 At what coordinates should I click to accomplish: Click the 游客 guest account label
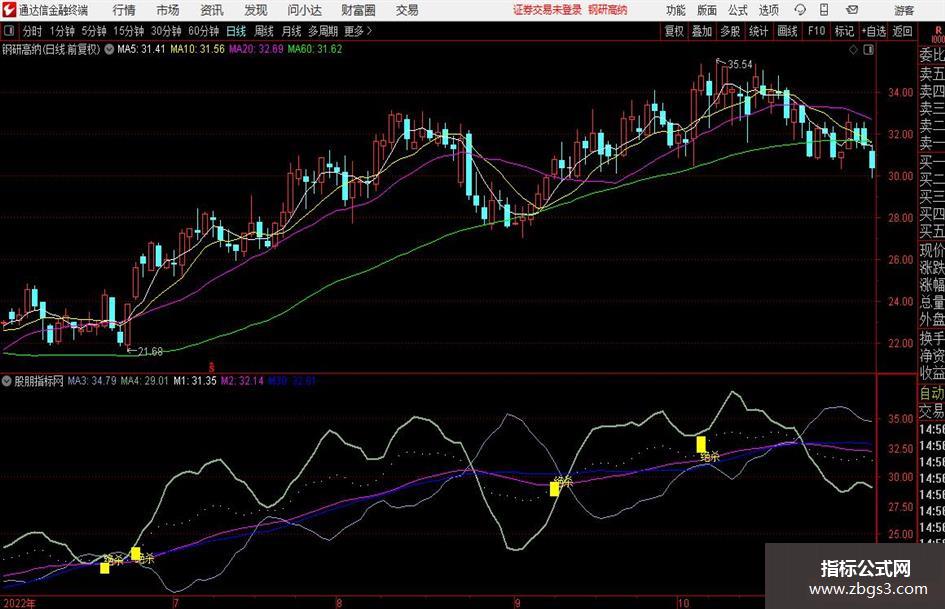904,10
